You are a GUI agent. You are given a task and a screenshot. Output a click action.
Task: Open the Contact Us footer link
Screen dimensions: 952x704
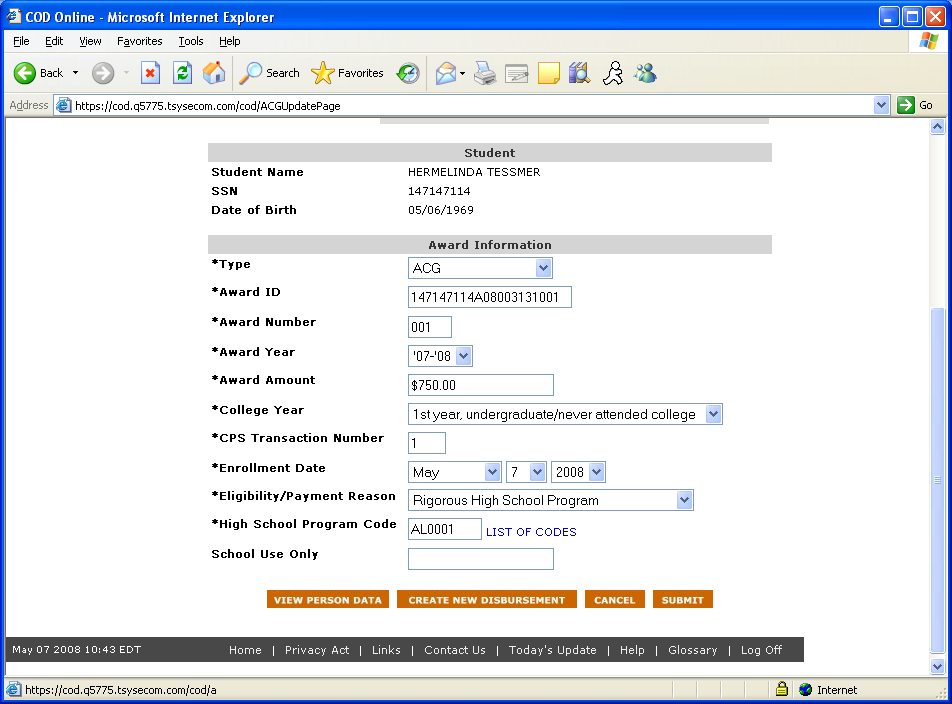pyautogui.click(x=455, y=650)
